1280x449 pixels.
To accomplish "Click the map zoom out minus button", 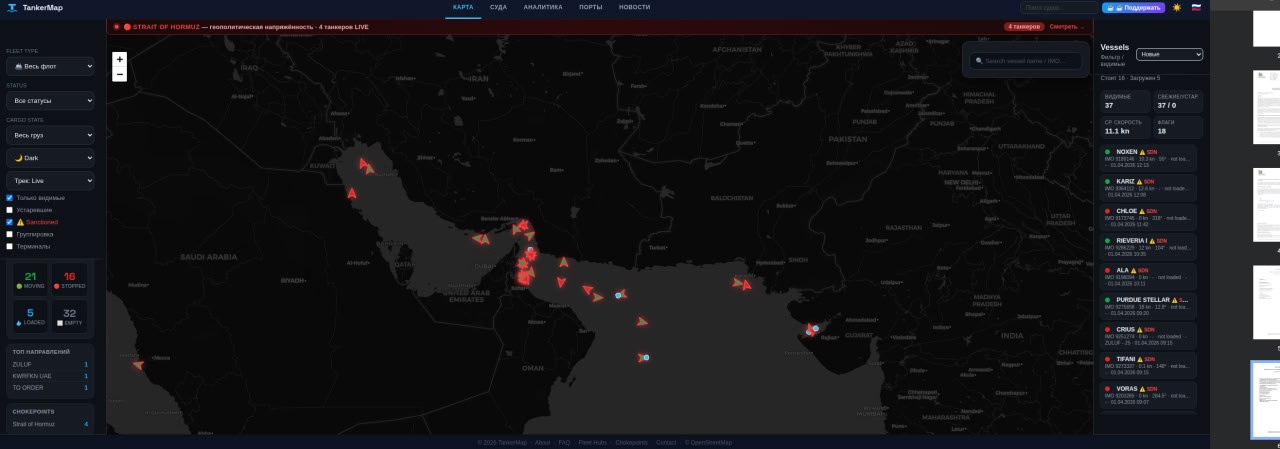I will (120, 74).
